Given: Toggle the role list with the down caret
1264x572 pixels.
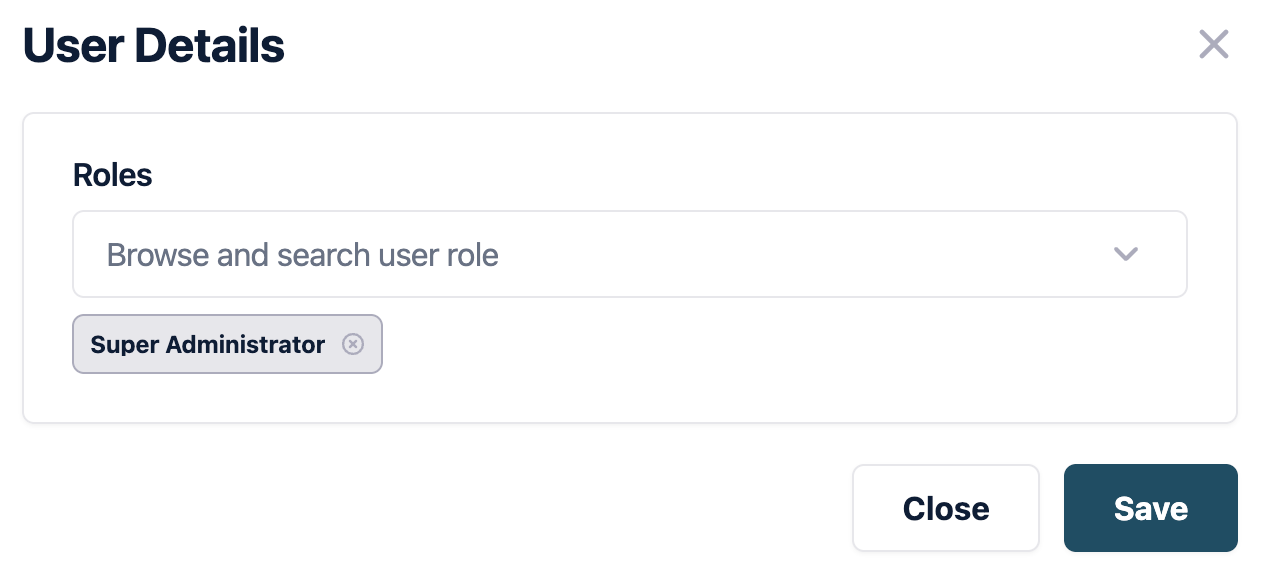Looking at the screenshot, I should click(x=1126, y=254).
